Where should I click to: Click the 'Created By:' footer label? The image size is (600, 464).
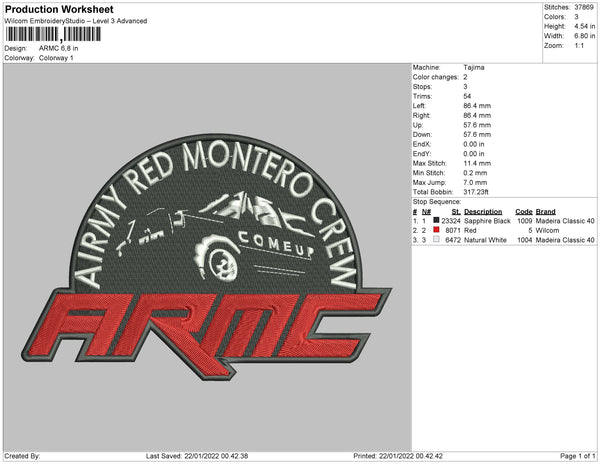coord(22,456)
